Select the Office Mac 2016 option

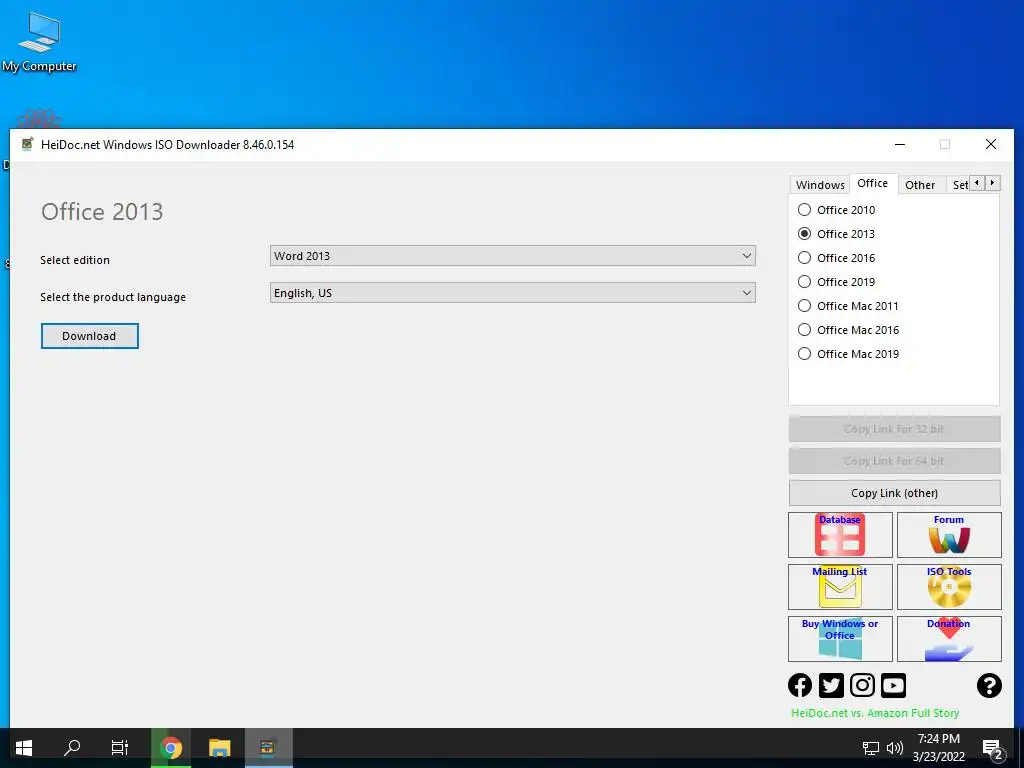848,330
